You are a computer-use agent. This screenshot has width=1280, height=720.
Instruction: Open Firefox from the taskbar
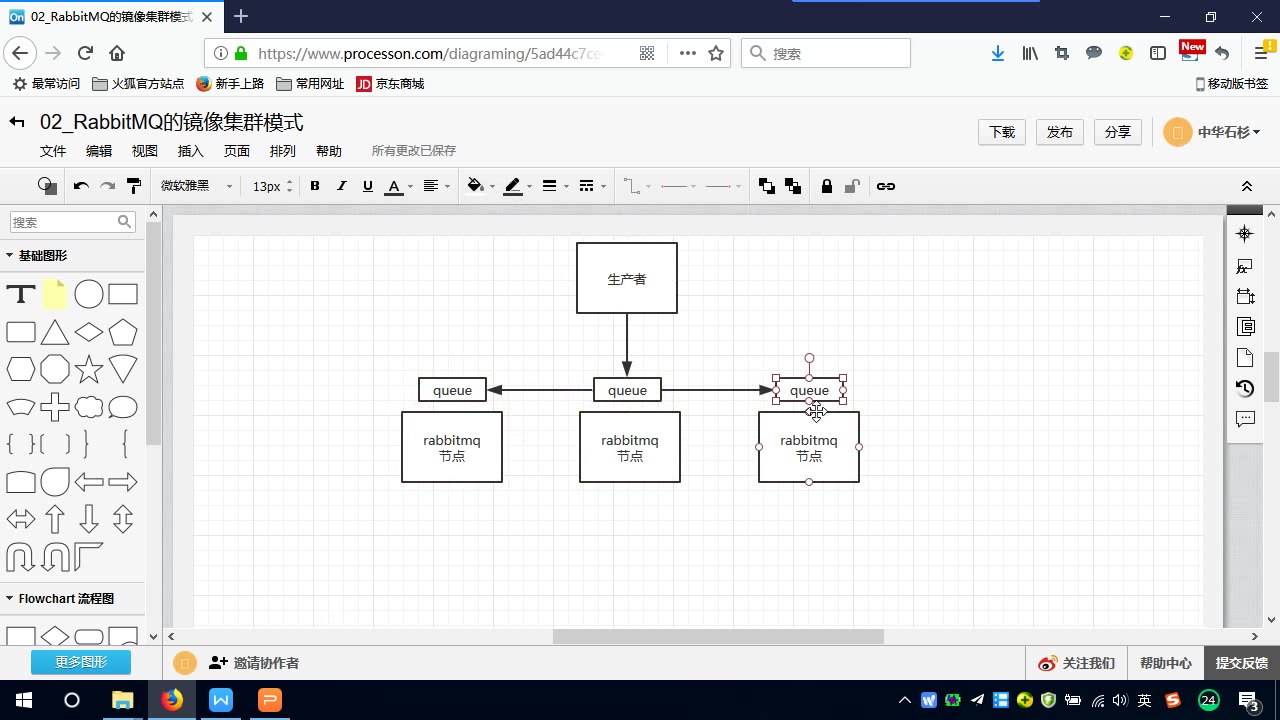point(172,700)
